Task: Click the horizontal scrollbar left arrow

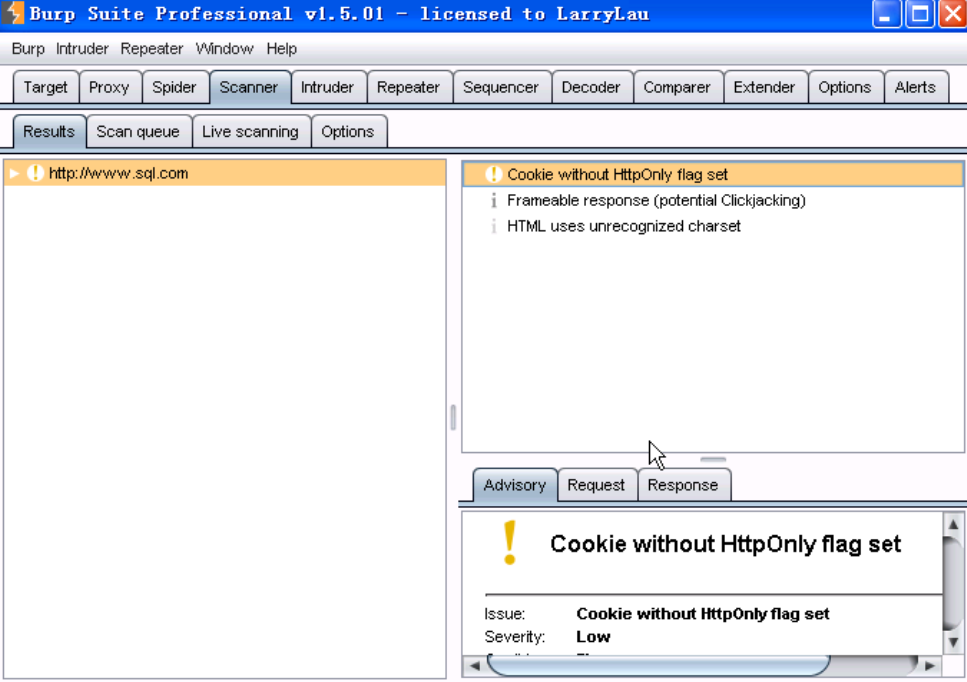Action: click(475, 666)
